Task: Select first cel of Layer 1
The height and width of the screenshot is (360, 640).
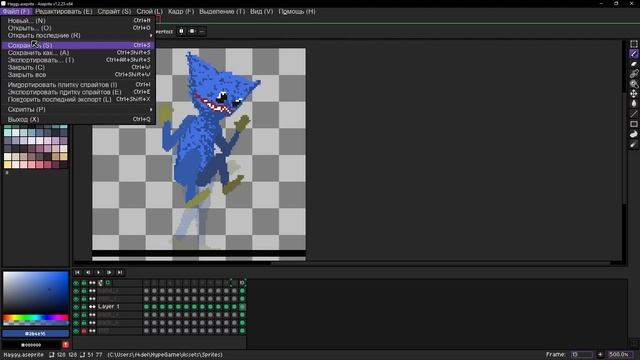Action: [147, 307]
